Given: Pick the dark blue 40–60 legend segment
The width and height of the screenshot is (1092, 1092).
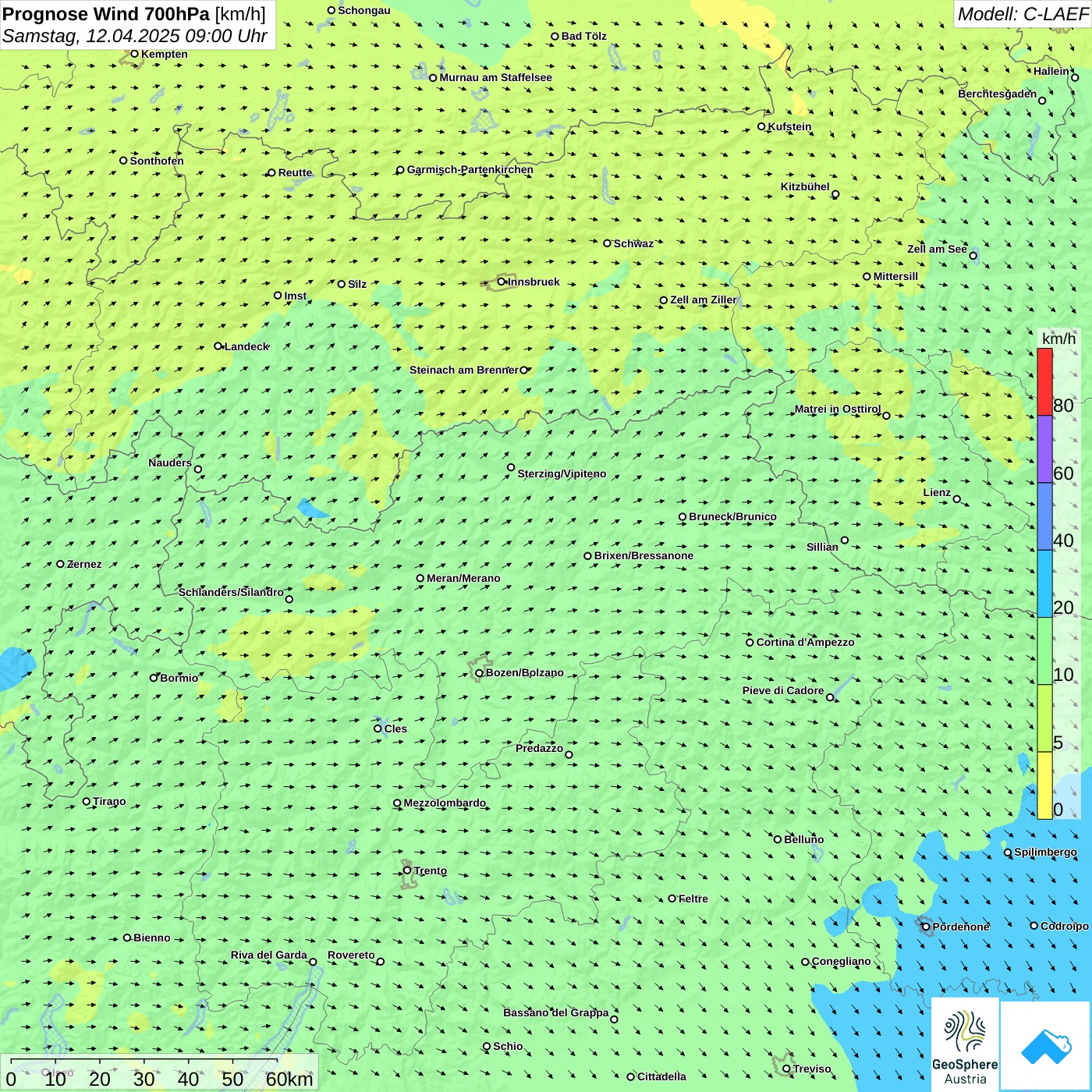Looking at the screenshot, I should point(1044,517).
